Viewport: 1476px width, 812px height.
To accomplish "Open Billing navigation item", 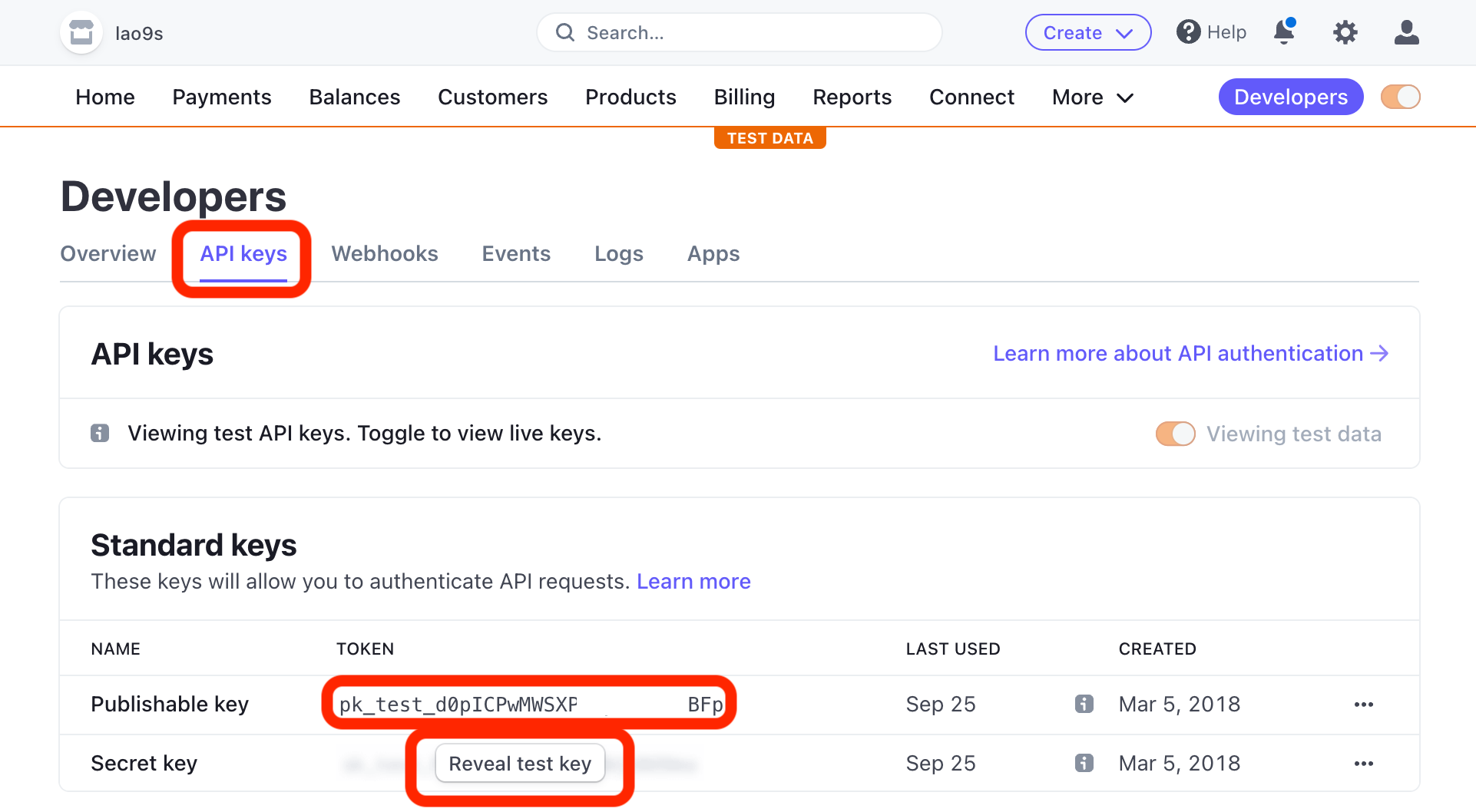I will pos(744,97).
